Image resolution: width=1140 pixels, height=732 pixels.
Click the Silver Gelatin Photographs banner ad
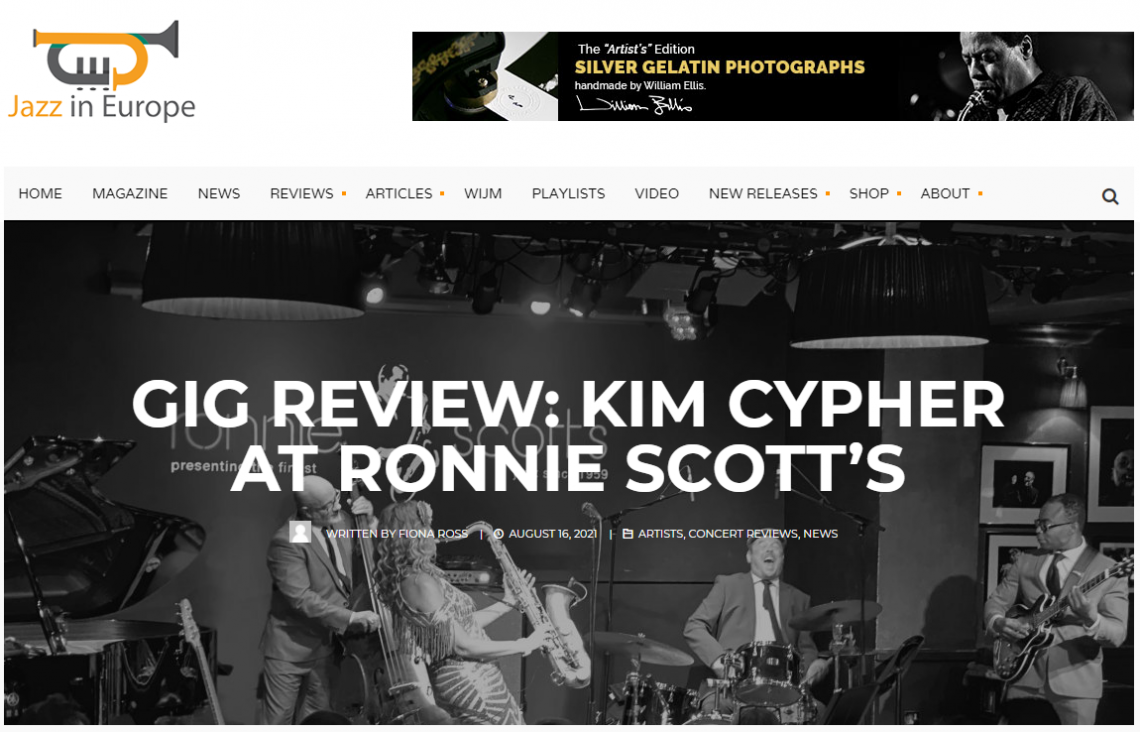tap(772, 76)
